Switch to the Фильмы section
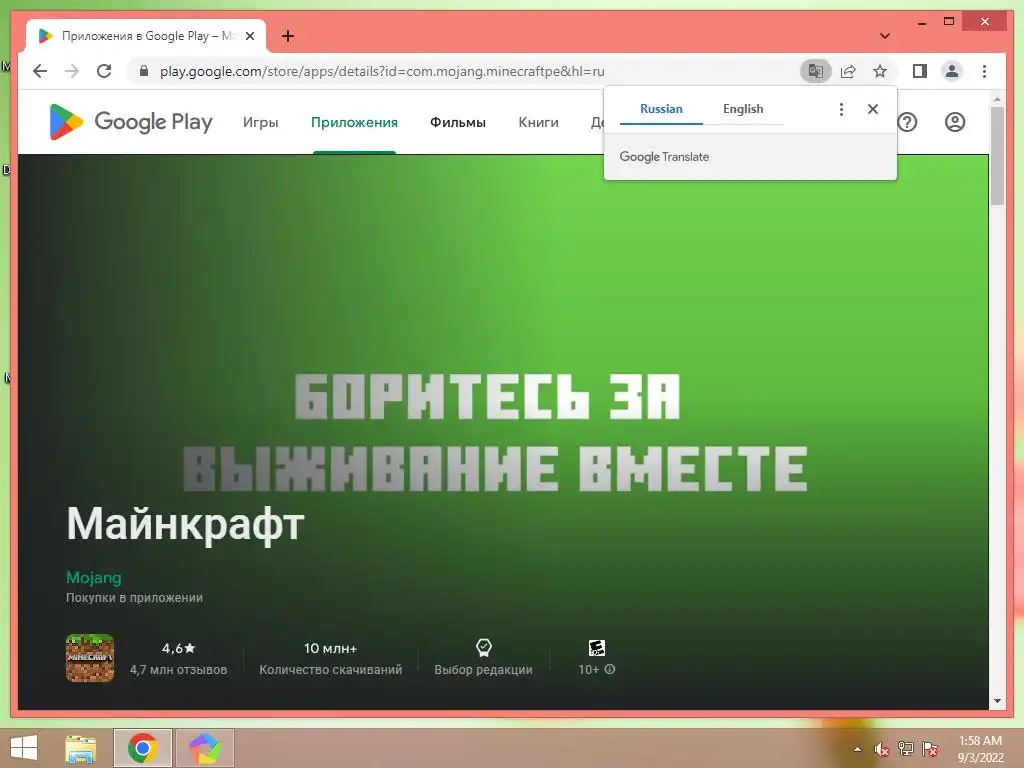Screen dimensions: 1024x768 [x=458, y=122]
